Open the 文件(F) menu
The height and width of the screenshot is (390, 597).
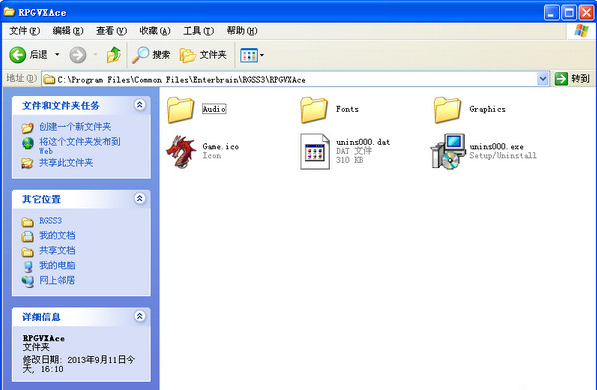(24, 30)
